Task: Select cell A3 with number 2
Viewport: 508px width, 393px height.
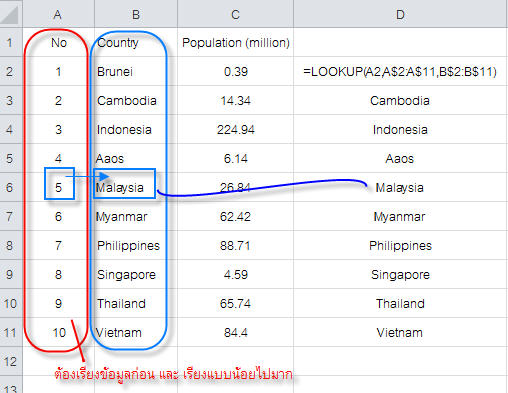Action: click(x=59, y=100)
